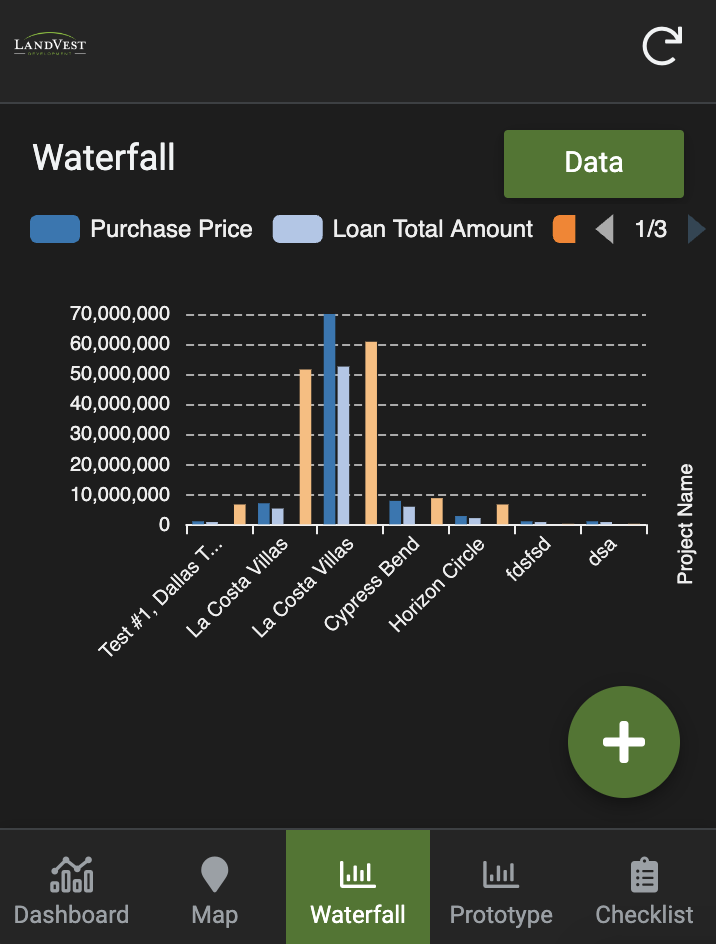Screen dimensions: 716x944
Task: Click the tallest La Costa Villas blue bar
Action: (329, 420)
